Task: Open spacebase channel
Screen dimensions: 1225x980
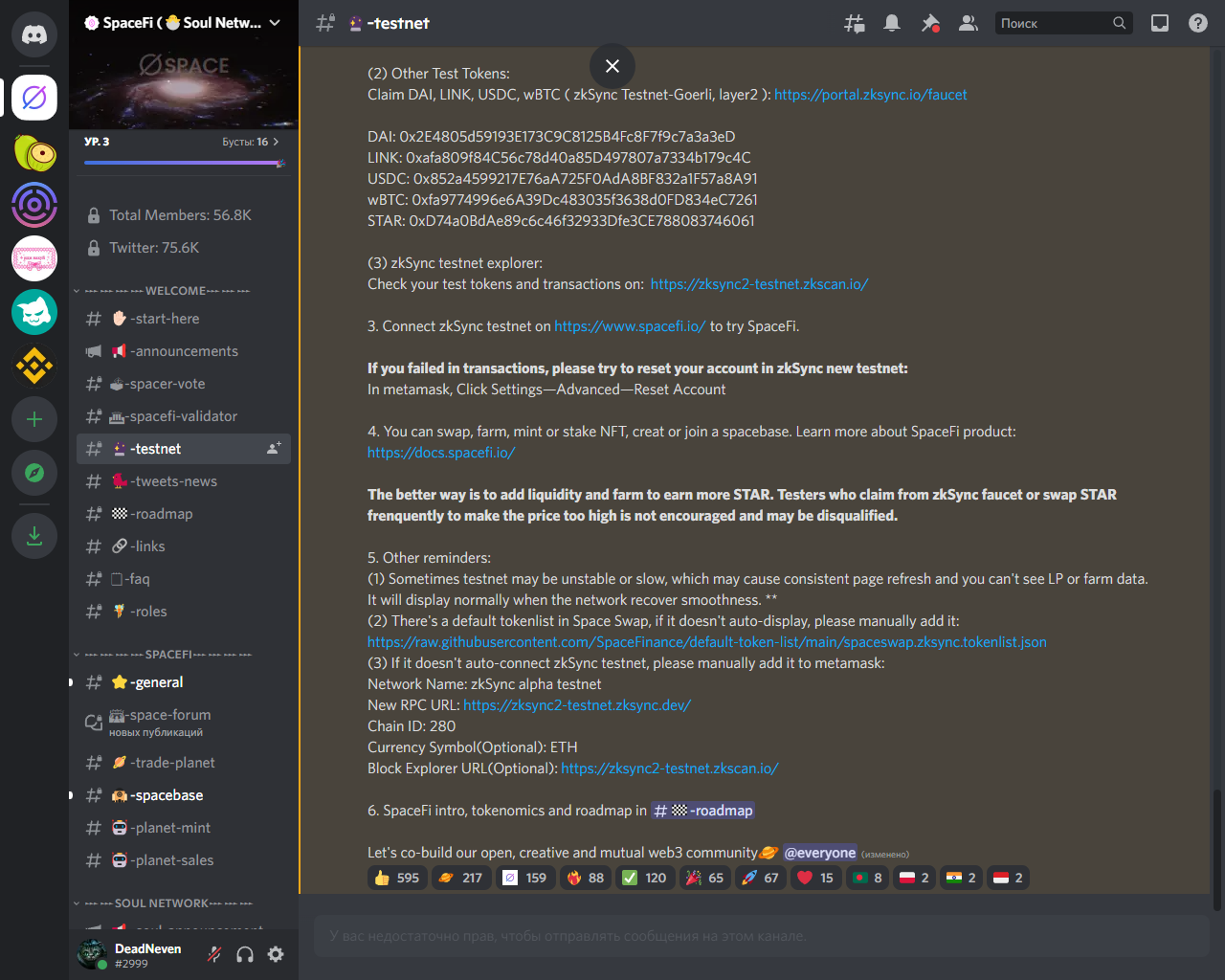Action: [x=184, y=795]
